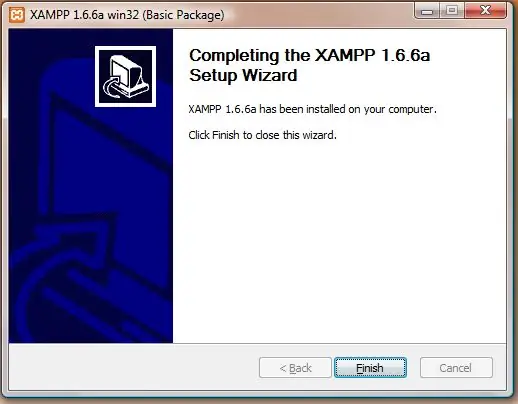Click the divider line above the wizard buttons
This screenshot has height=404, width=518.
pos(257,343)
